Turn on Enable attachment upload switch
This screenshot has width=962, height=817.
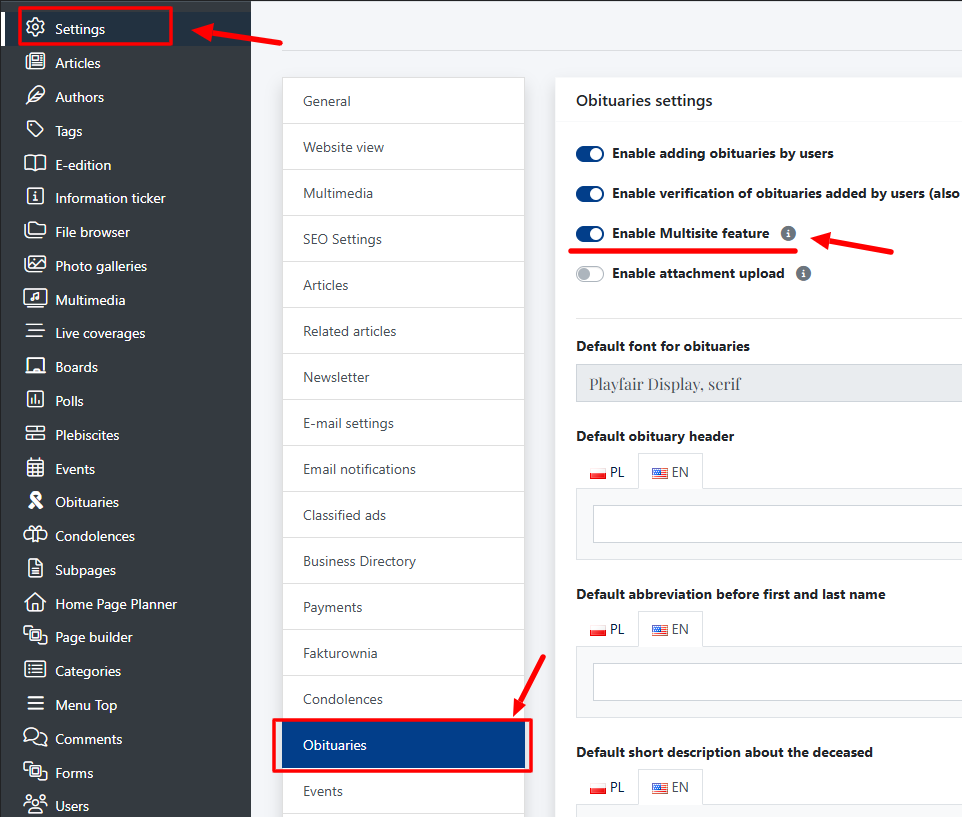pyautogui.click(x=590, y=274)
